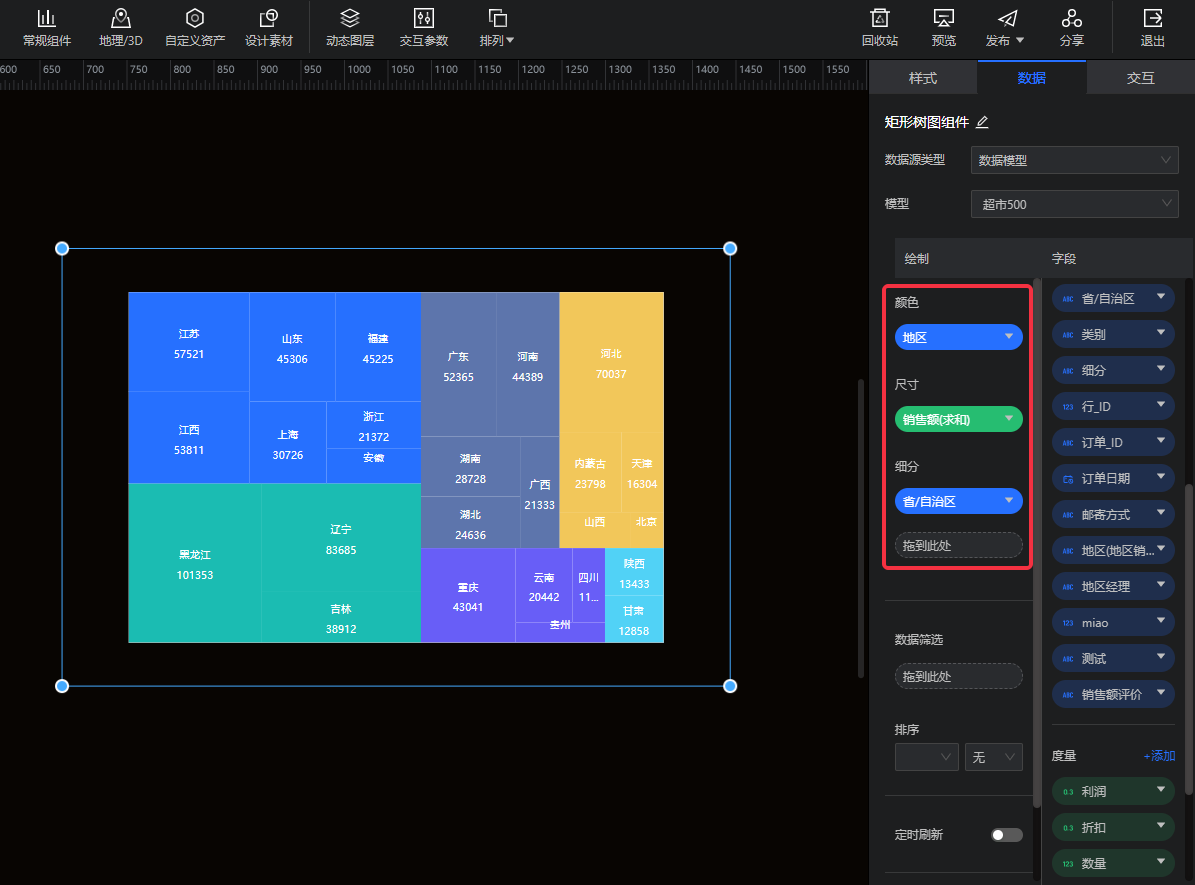Viewport: 1195px width, 885px height.
Task: Open the 模型 dropdown showing 超市500
Action: 1074,204
